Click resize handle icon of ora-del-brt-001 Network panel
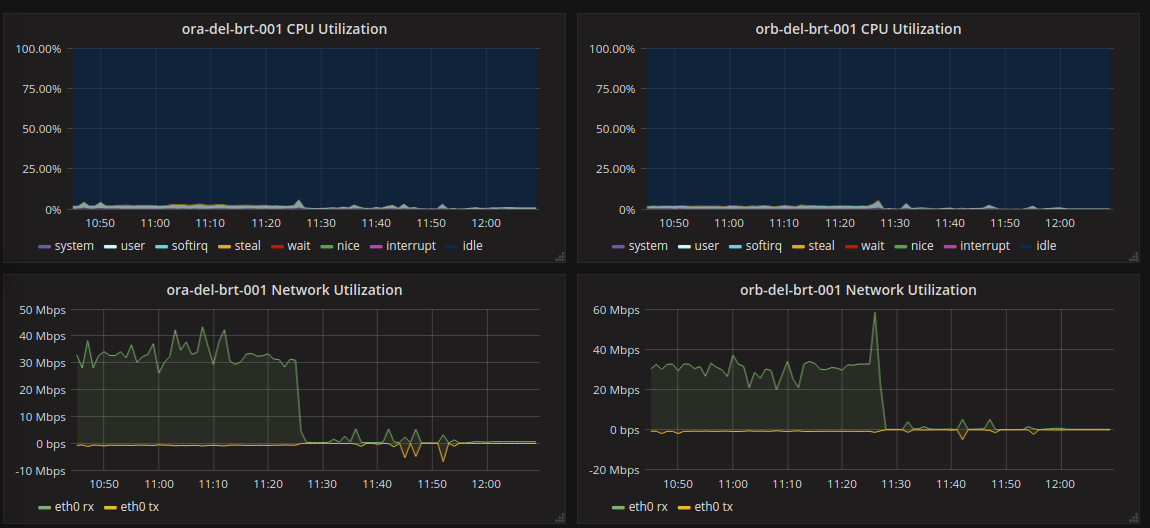The image size is (1150, 528). (x=560, y=518)
